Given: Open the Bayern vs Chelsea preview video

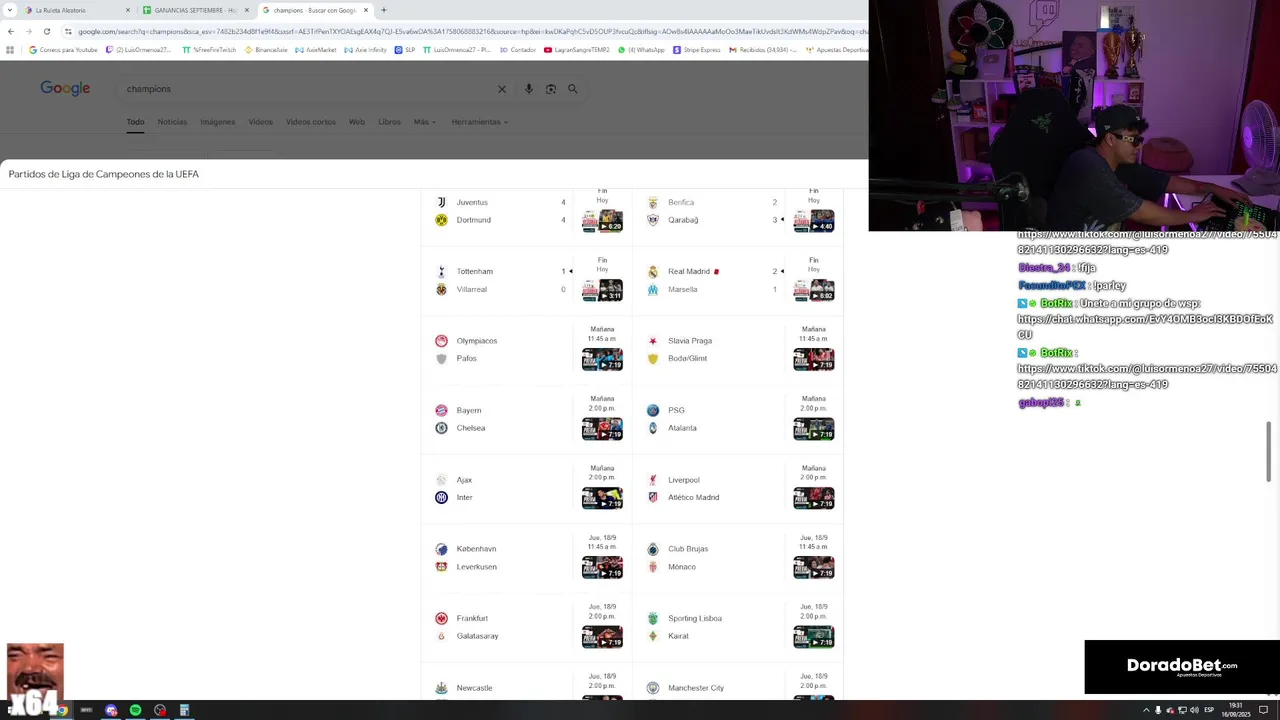Looking at the screenshot, I should click(x=602, y=429).
